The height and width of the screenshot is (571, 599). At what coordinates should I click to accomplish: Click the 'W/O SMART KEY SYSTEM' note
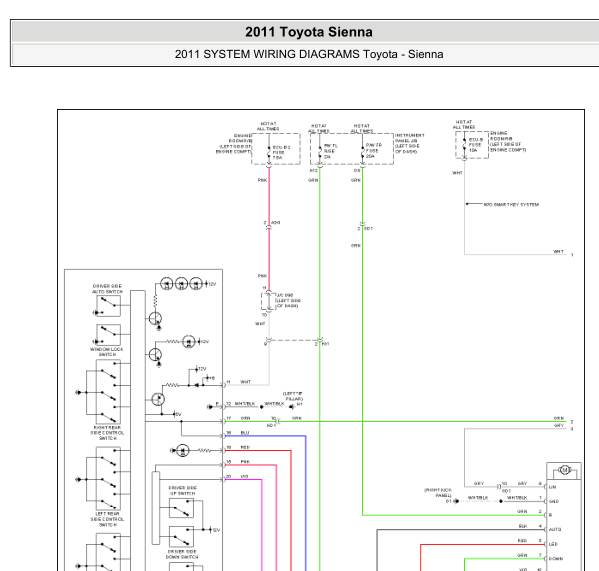click(x=511, y=205)
